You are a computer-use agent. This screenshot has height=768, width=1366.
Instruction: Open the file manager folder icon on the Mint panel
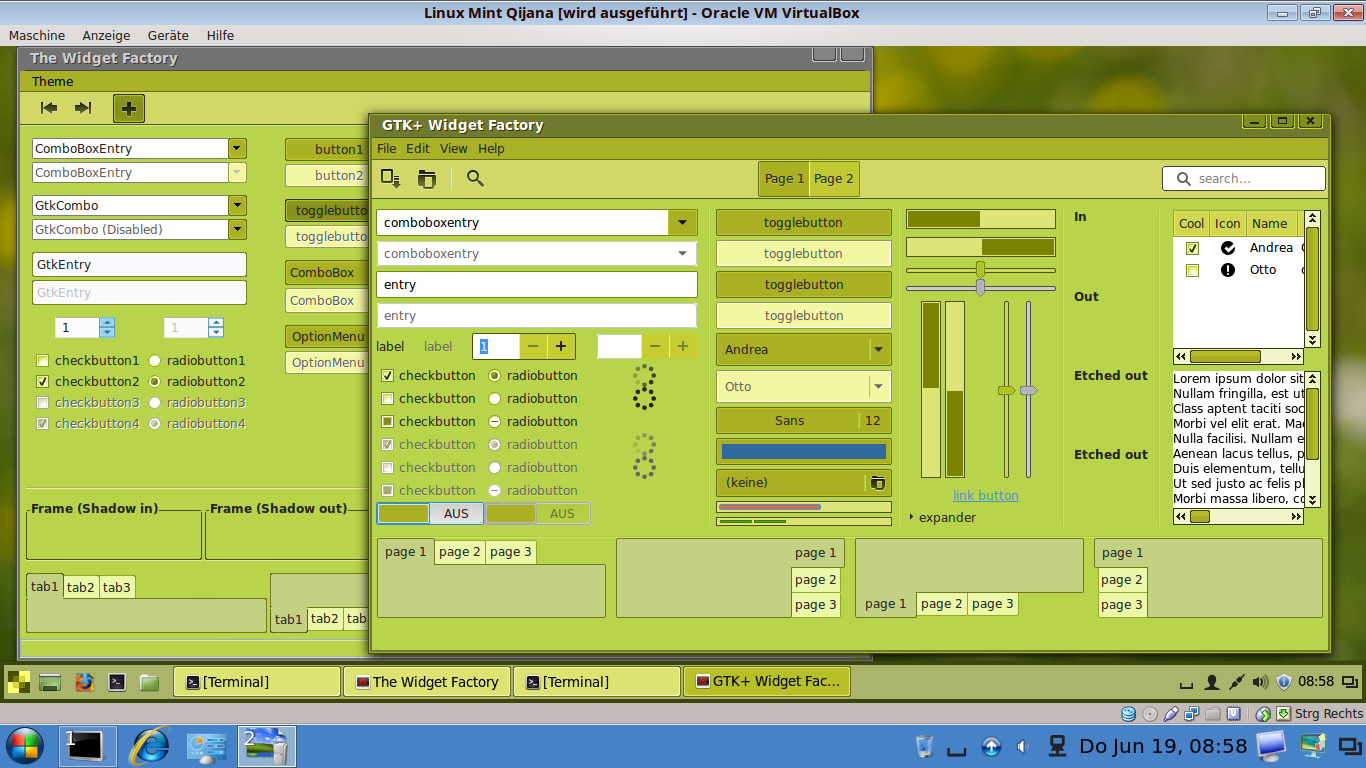click(149, 682)
